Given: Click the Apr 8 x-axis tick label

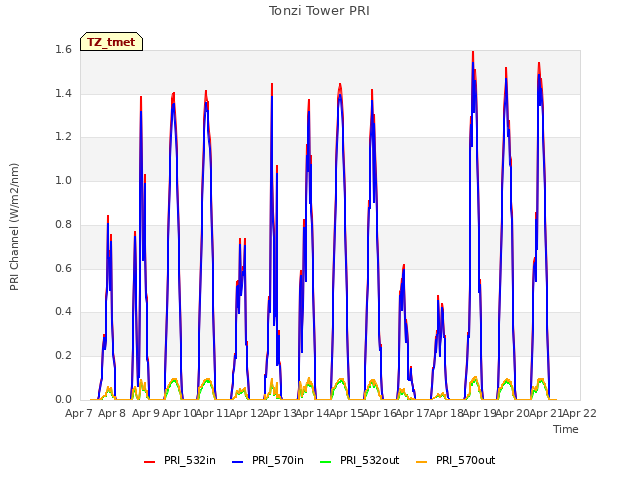Looking at the screenshot, I should coord(112,413).
